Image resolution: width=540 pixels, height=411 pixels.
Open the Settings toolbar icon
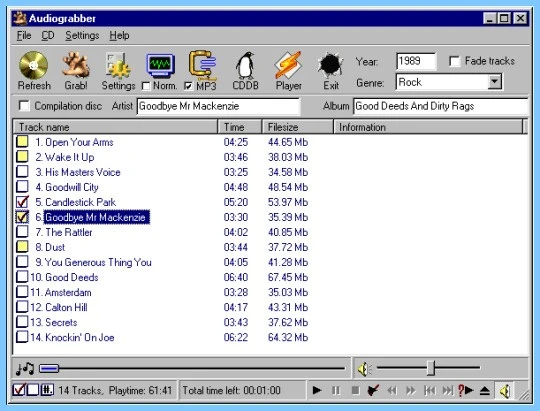118,65
